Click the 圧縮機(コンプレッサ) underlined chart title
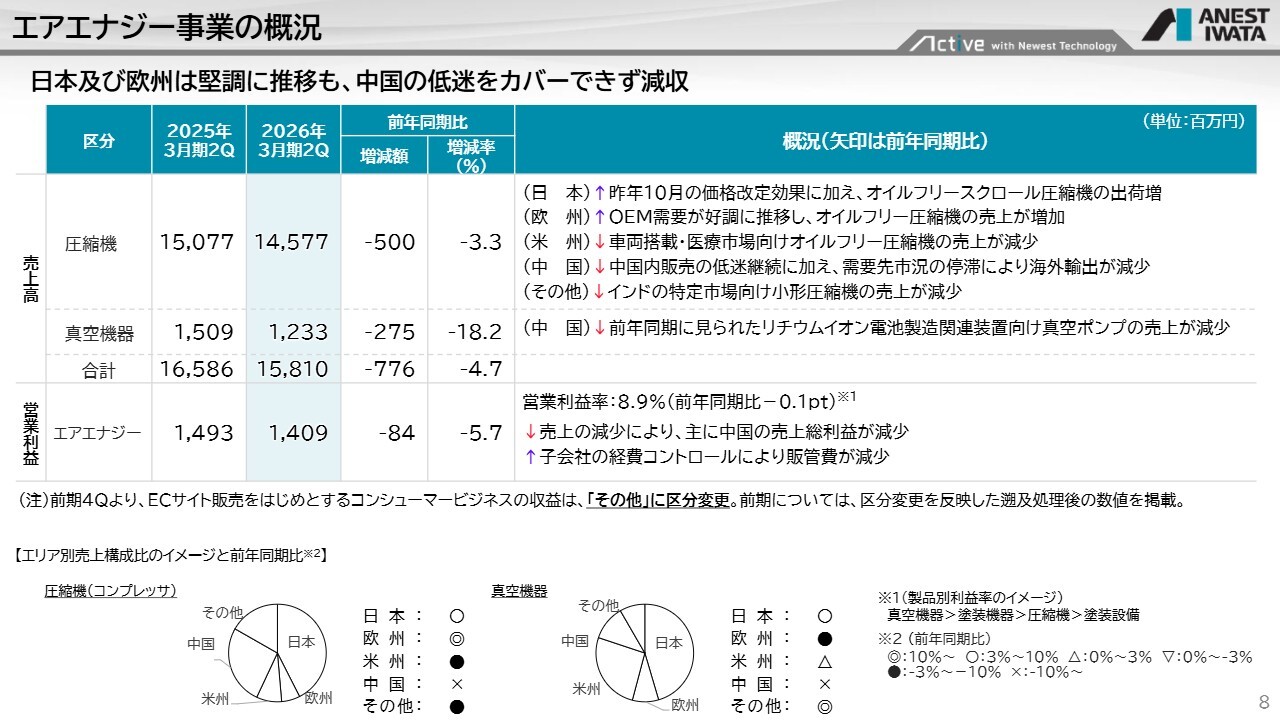 pos(110,591)
